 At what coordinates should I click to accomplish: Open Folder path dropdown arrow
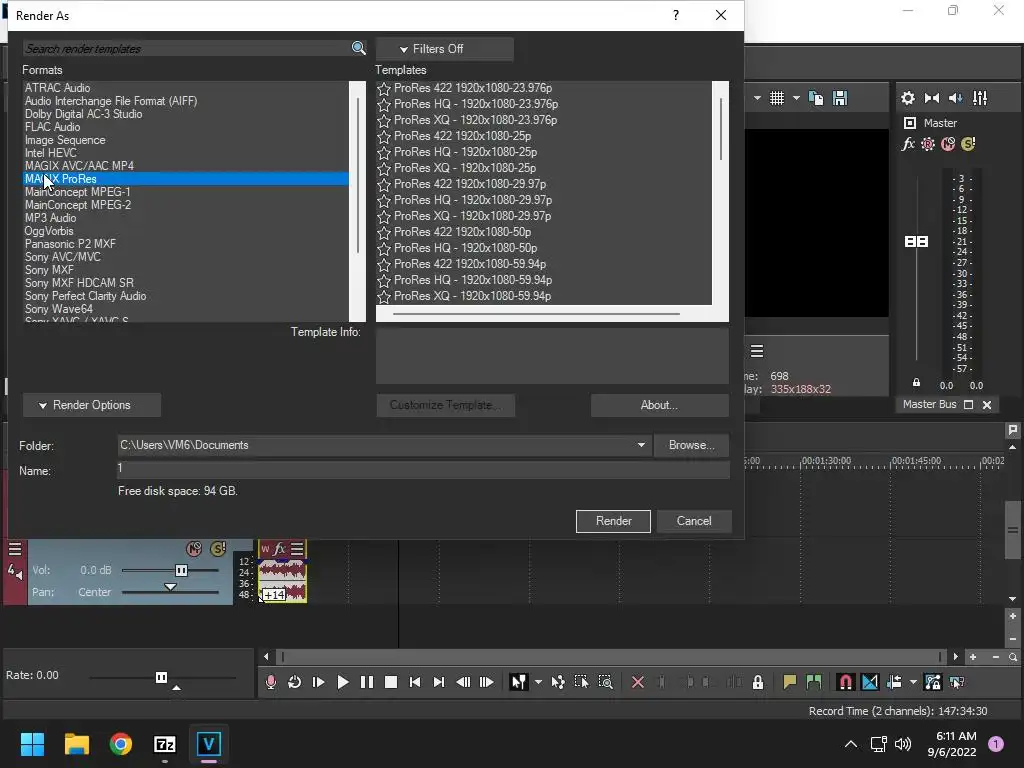click(x=641, y=445)
